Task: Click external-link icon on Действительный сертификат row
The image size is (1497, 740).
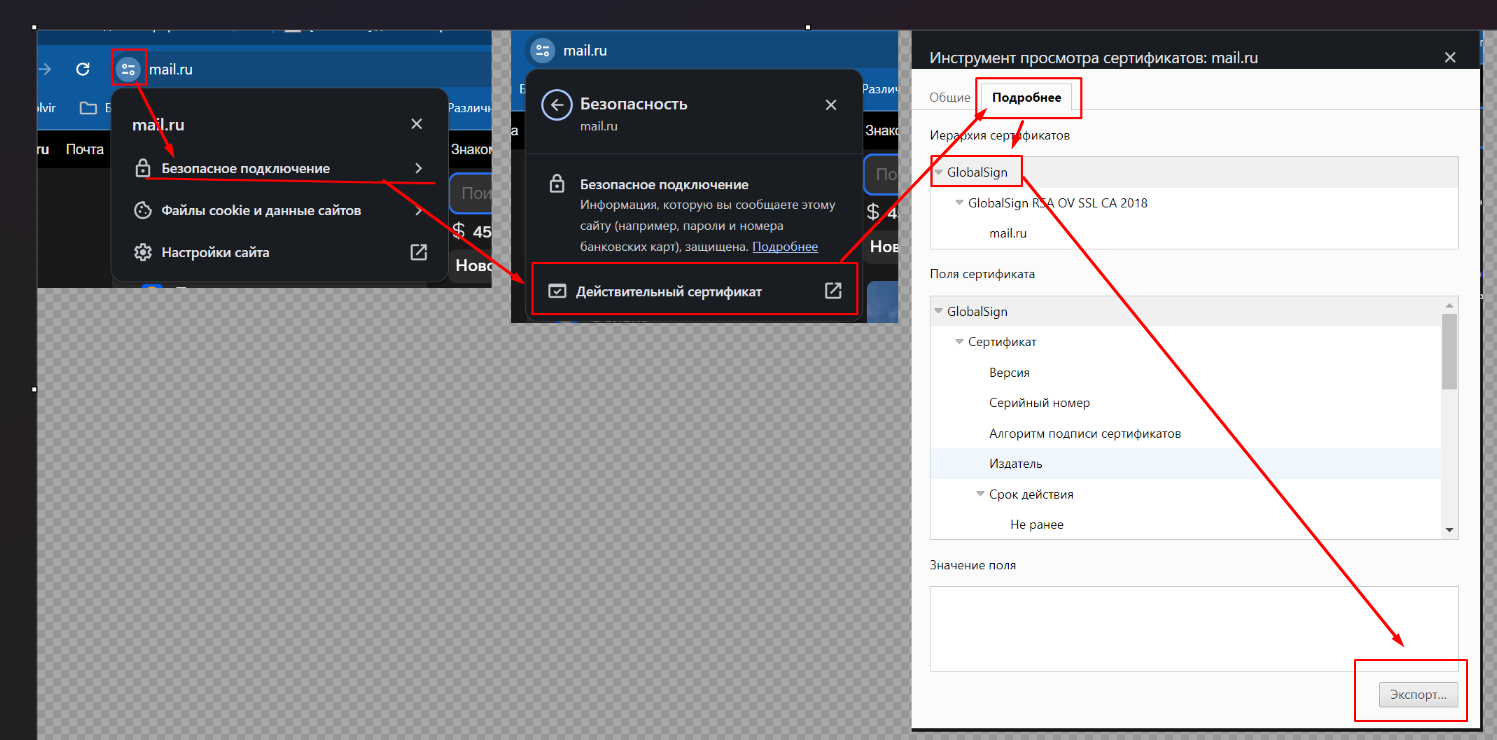Action: (832, 291)
